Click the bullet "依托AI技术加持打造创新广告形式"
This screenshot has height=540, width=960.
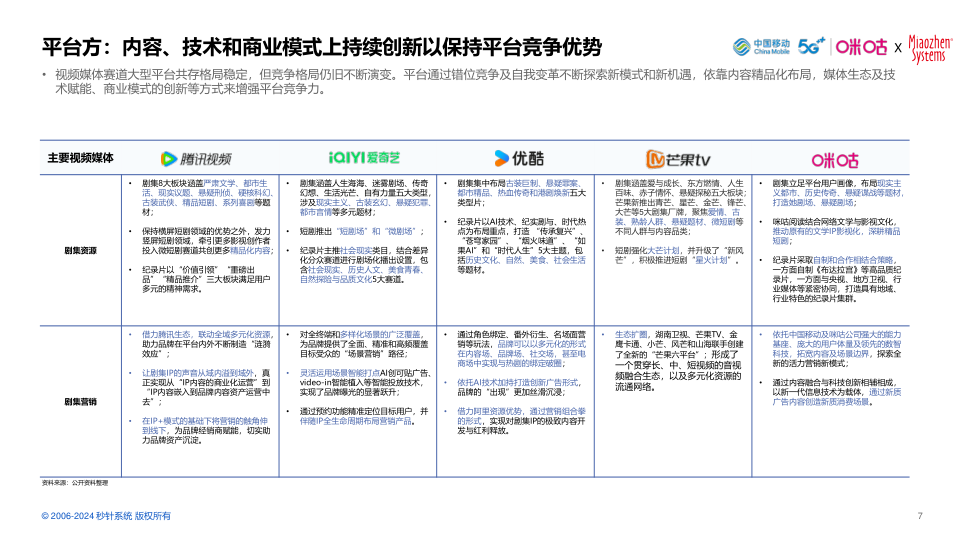522,387
